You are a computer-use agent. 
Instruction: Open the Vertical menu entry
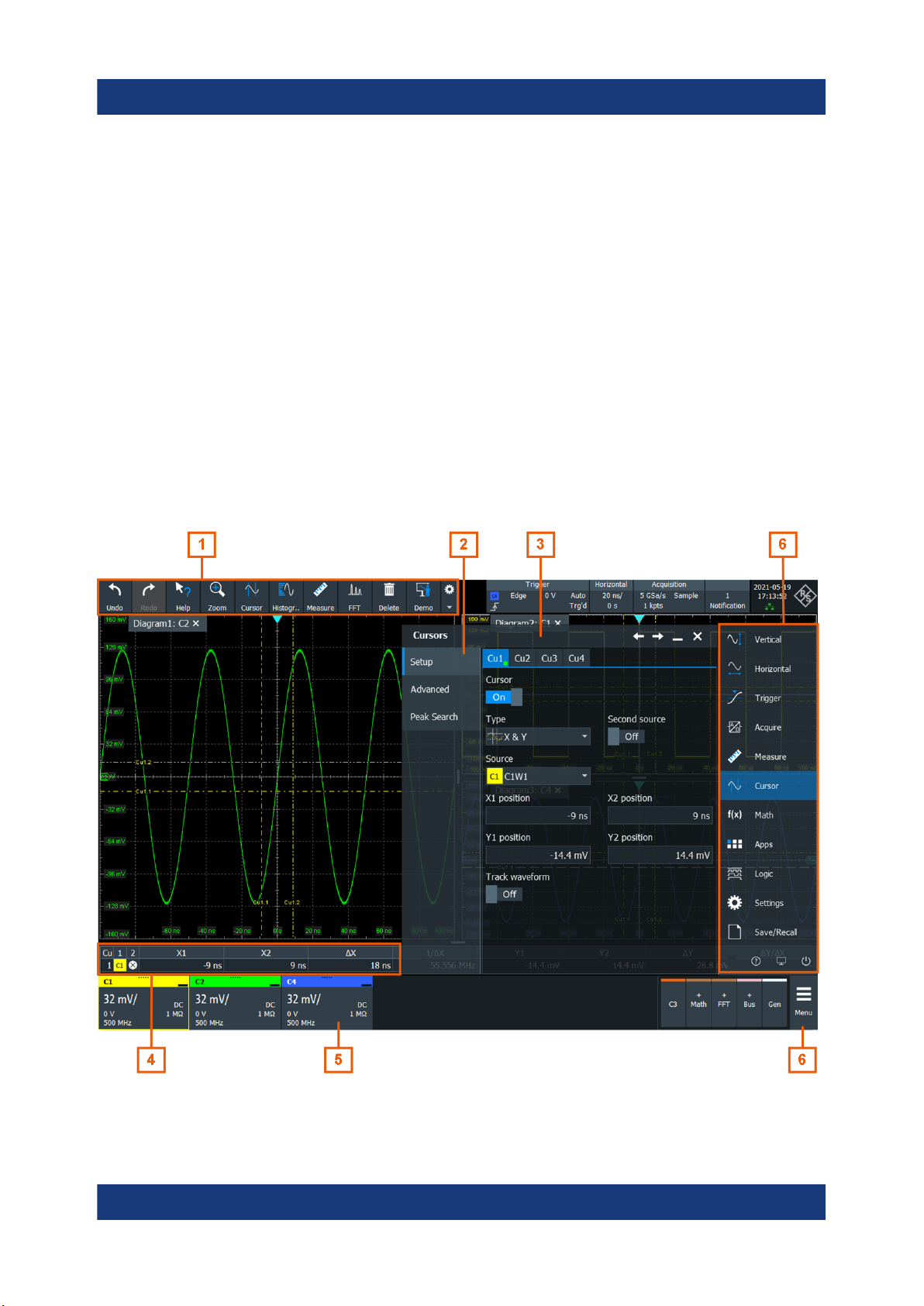[768, 639]
